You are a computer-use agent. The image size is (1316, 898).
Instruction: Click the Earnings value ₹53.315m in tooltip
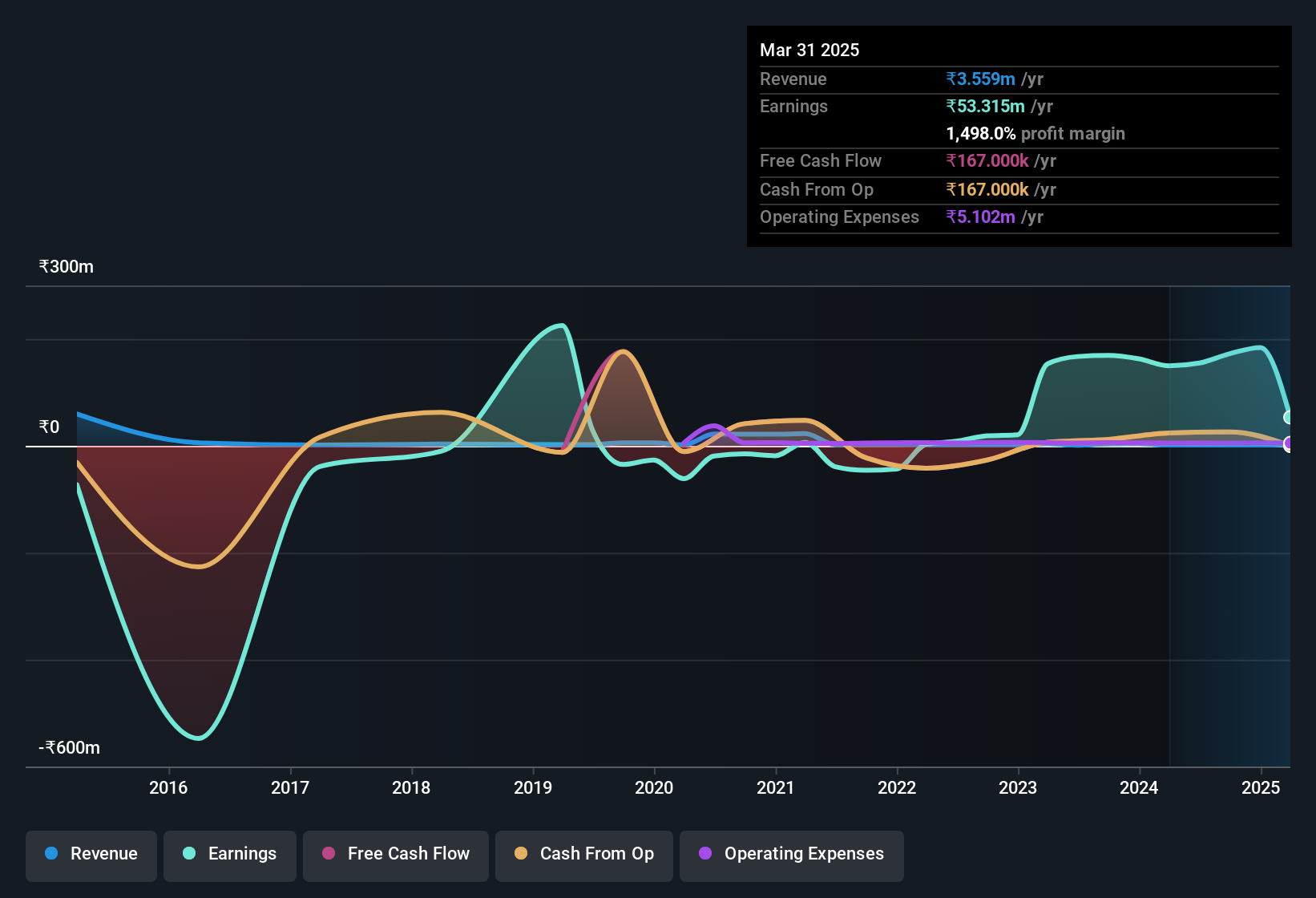click(985, 106)
